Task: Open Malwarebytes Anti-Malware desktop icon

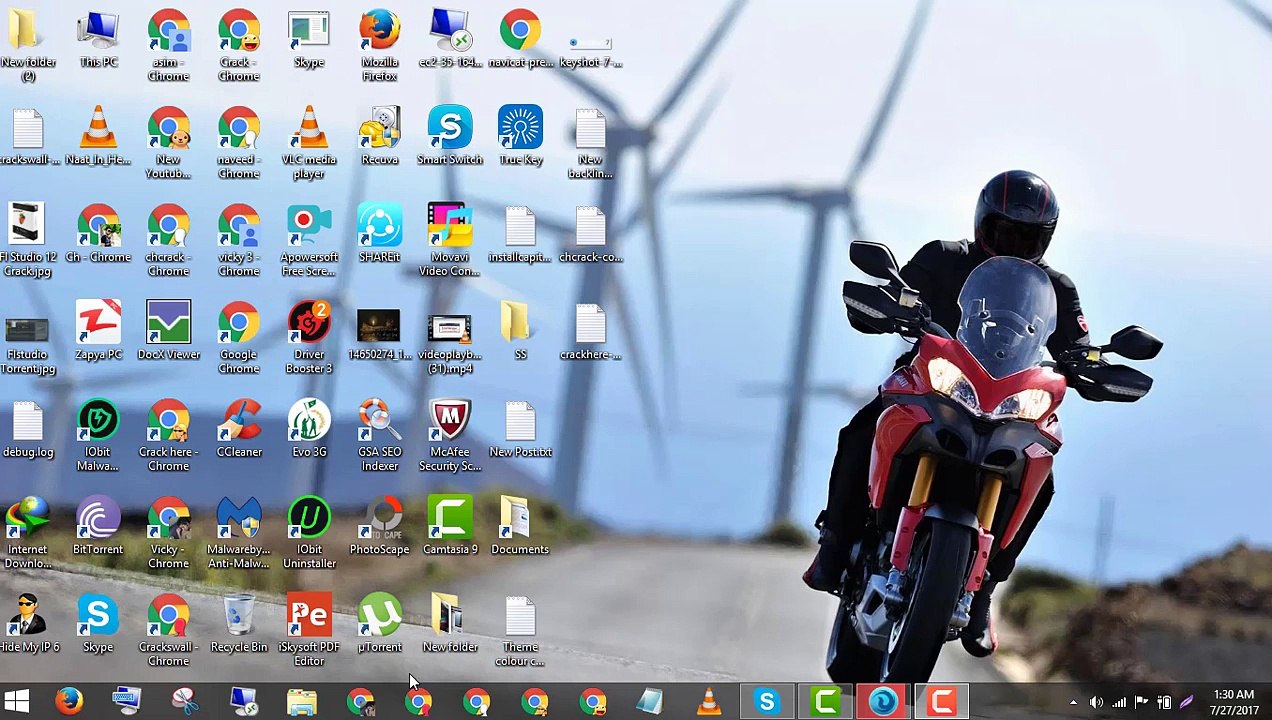Action: pos(239,532)
